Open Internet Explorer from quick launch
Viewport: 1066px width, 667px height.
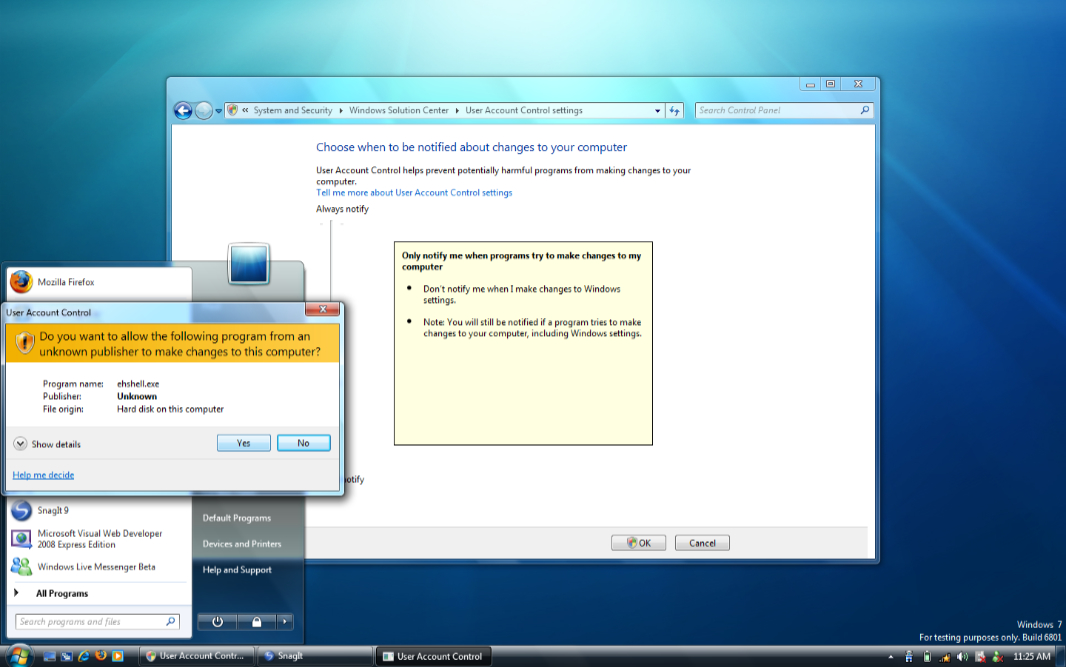tap(84, 656)
